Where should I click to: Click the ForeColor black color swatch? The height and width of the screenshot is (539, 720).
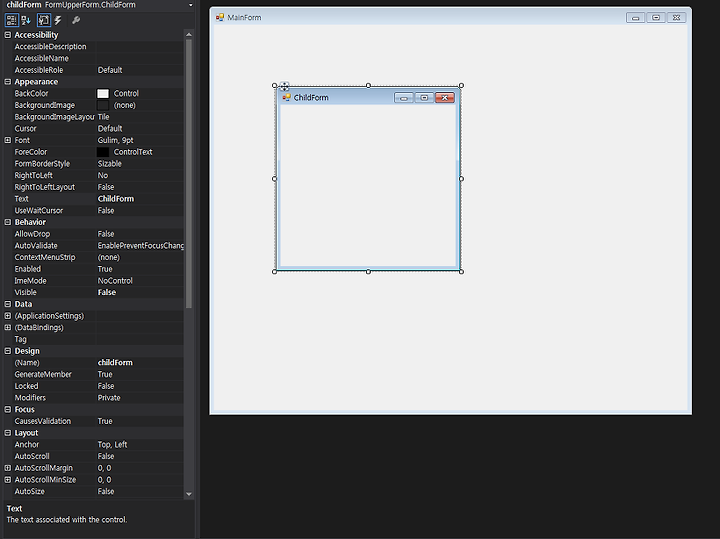[103, 152]
